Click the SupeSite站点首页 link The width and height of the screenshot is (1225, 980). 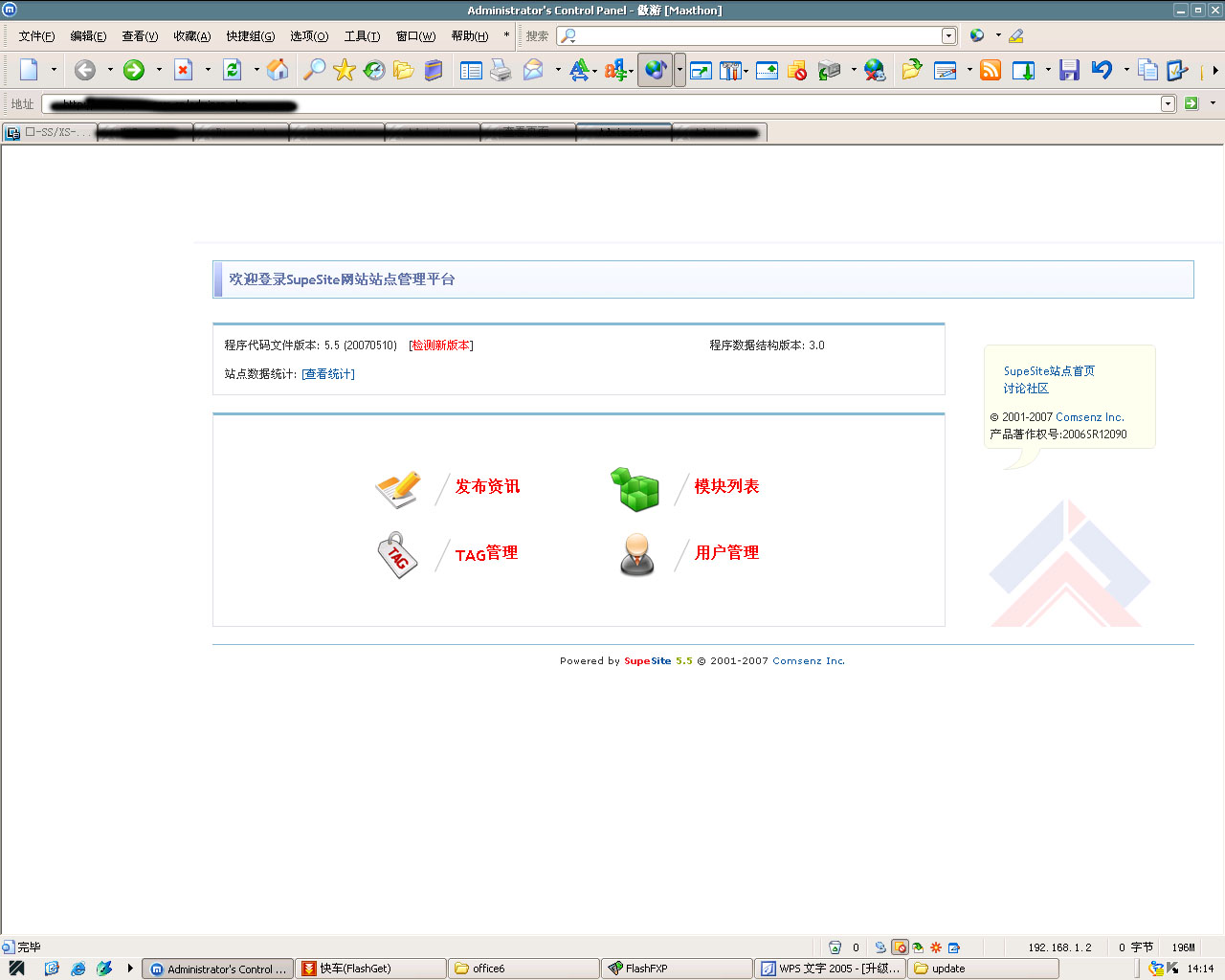[1049, 371]
